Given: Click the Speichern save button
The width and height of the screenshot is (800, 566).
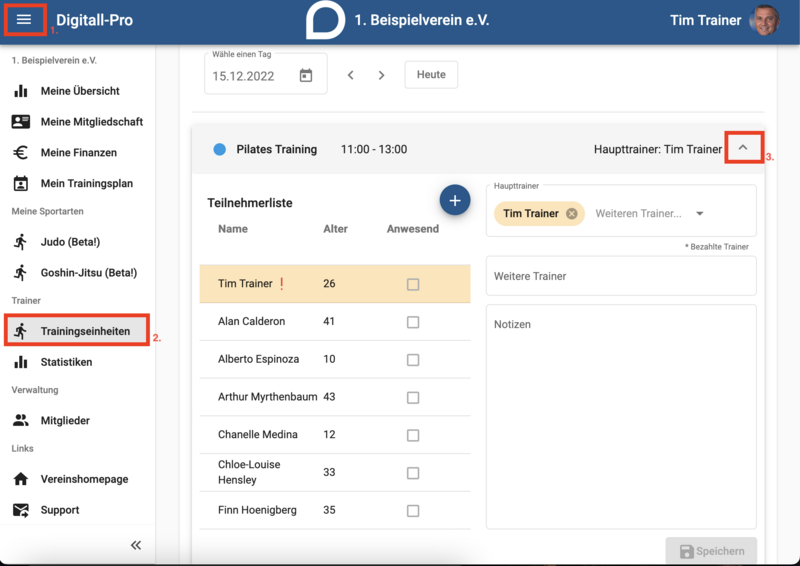Looking at the screenshot, I should (711, 551).
